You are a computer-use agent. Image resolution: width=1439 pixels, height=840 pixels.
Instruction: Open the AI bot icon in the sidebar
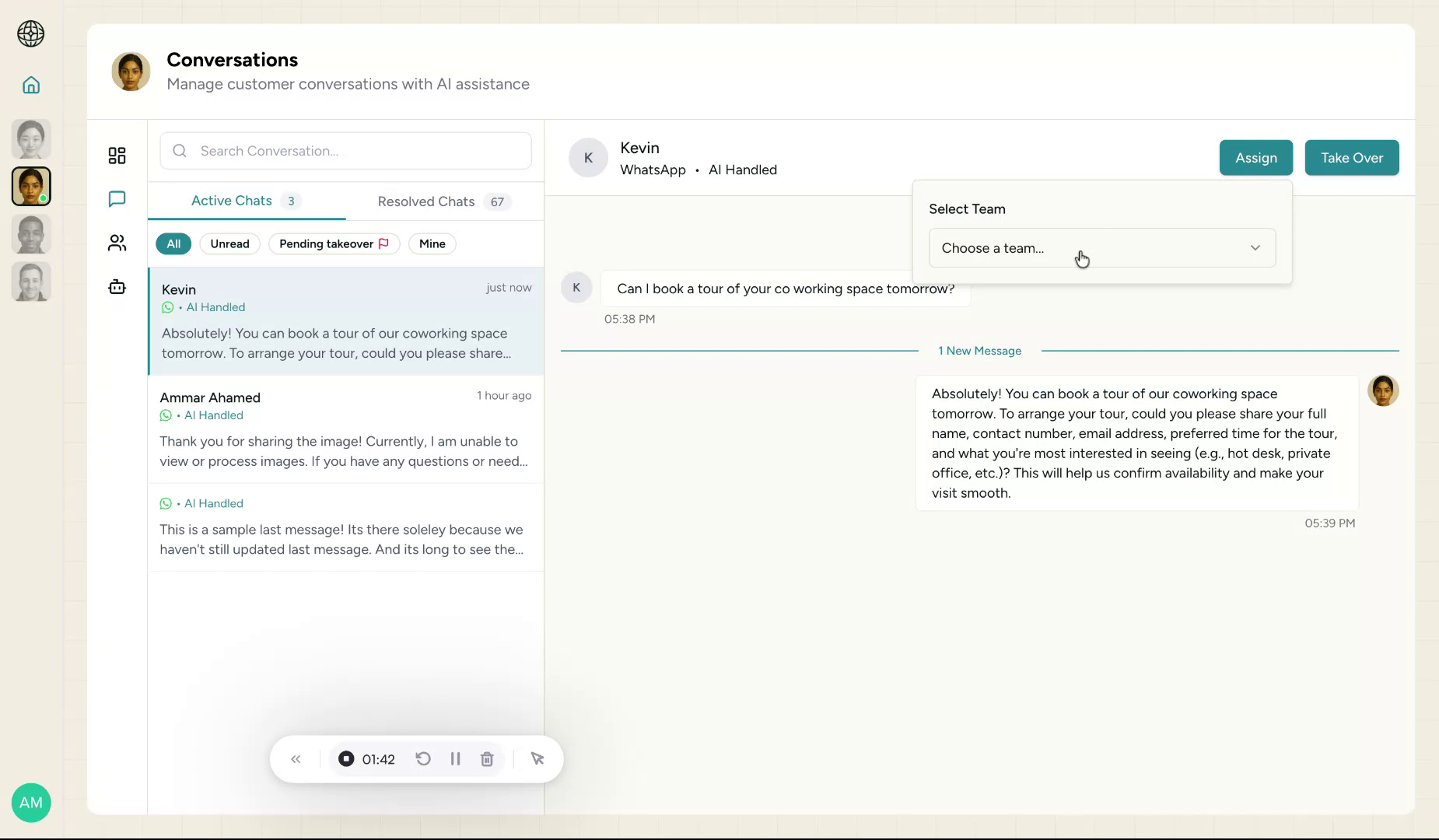pos(117,286)
